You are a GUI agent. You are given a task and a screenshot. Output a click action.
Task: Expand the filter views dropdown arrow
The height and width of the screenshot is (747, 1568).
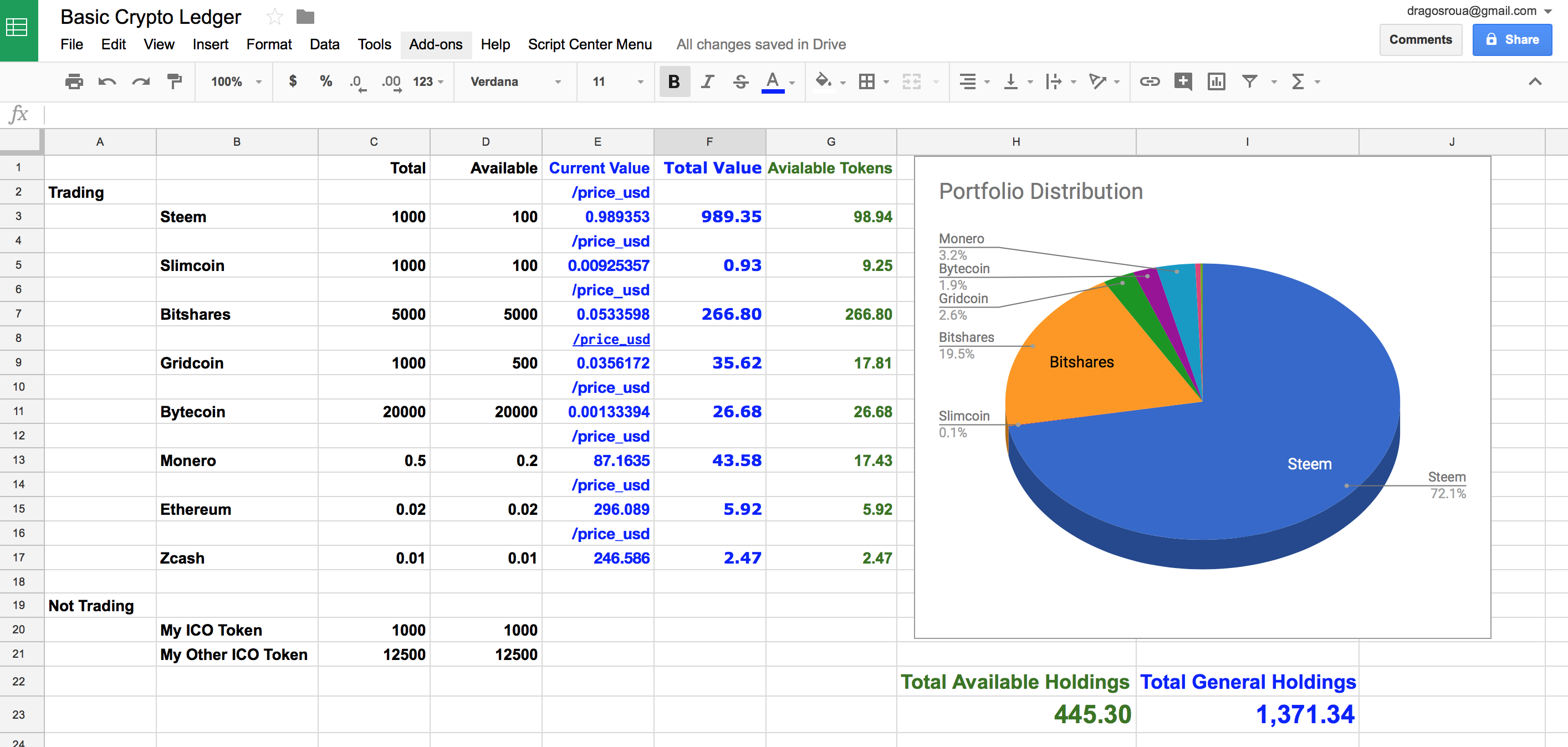1273,82
